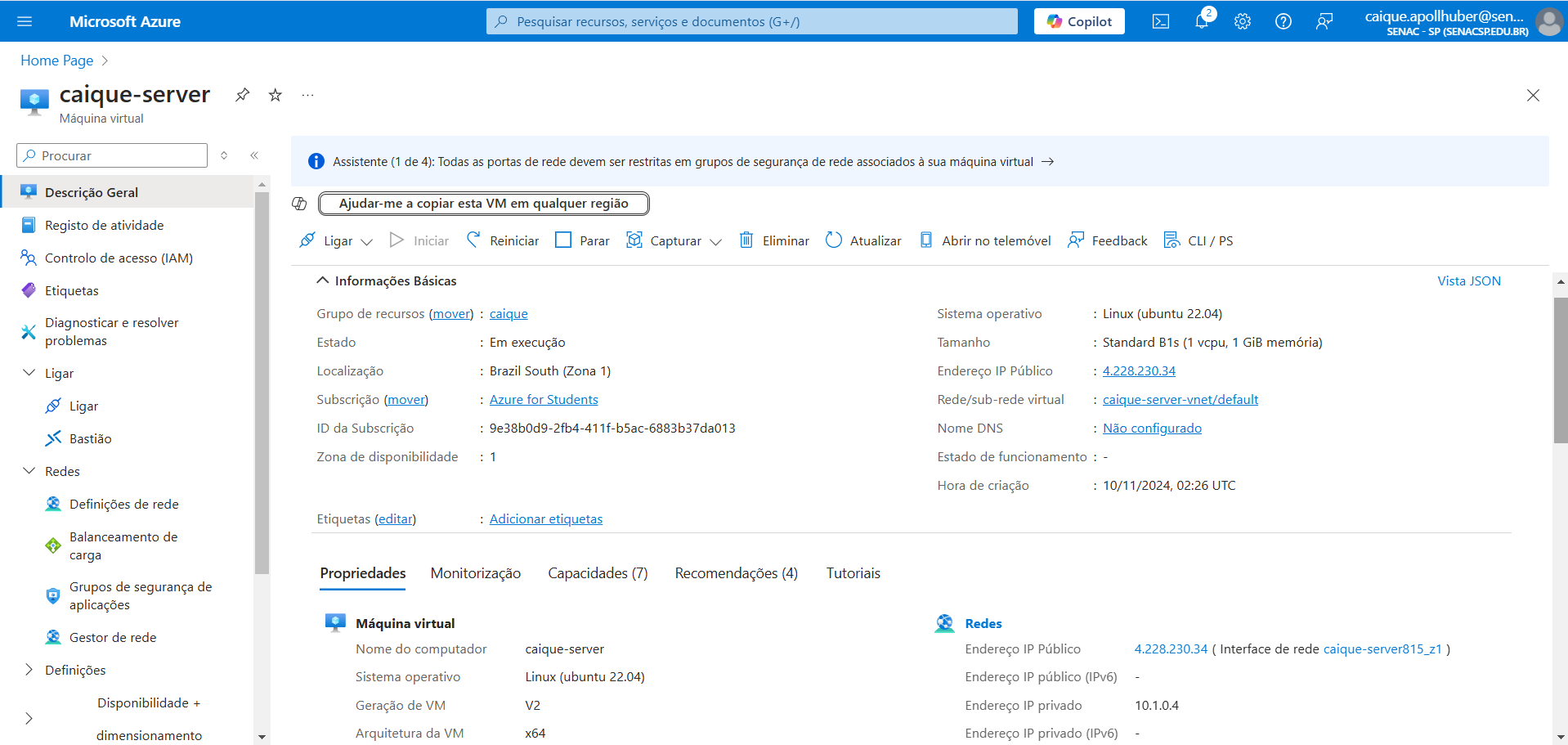The image size is (1568, 745).
Task: Open Azure for Students subscription link
Action: point(544,400)
